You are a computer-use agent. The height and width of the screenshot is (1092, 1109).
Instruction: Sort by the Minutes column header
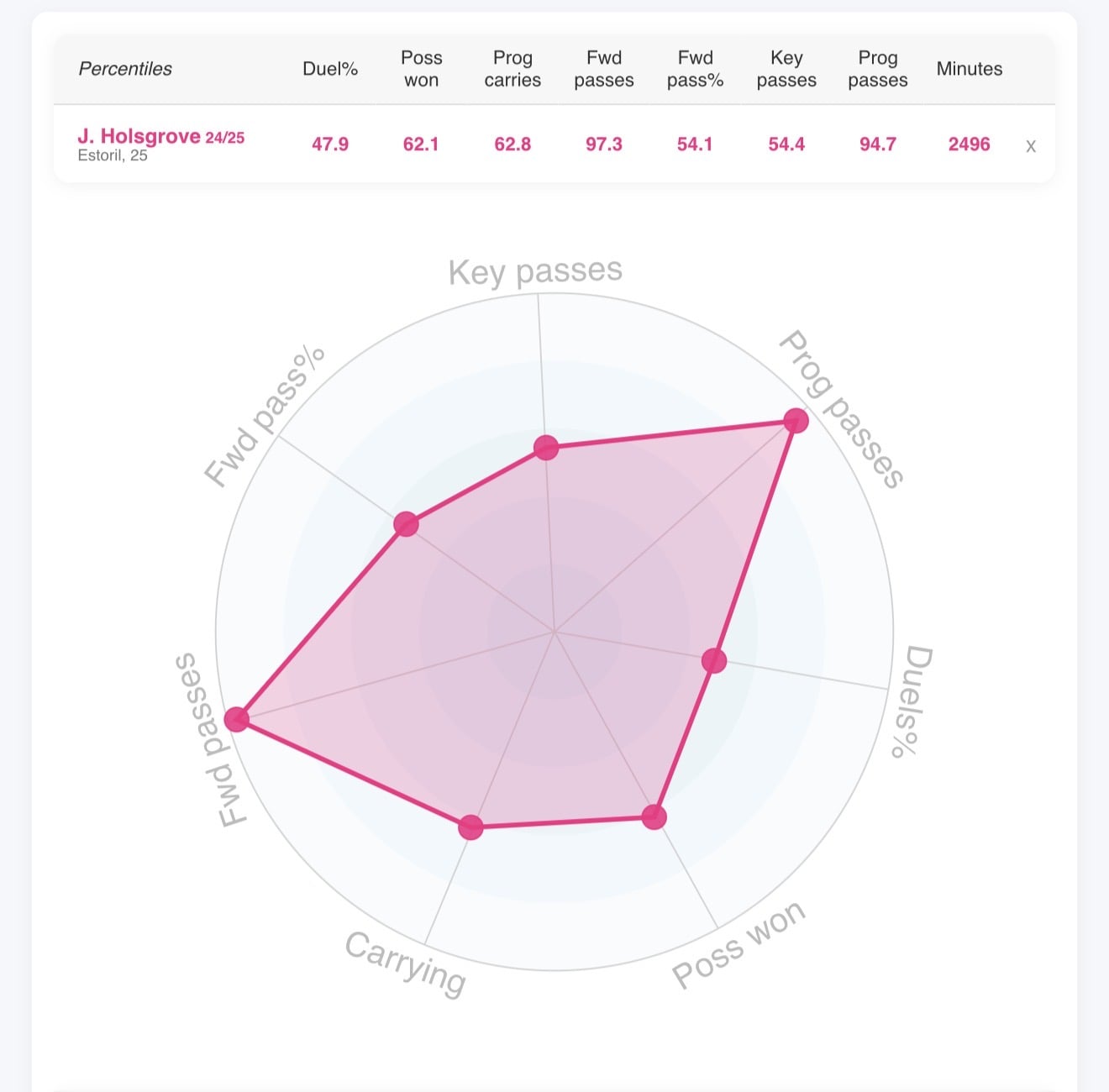pos(970,69)
